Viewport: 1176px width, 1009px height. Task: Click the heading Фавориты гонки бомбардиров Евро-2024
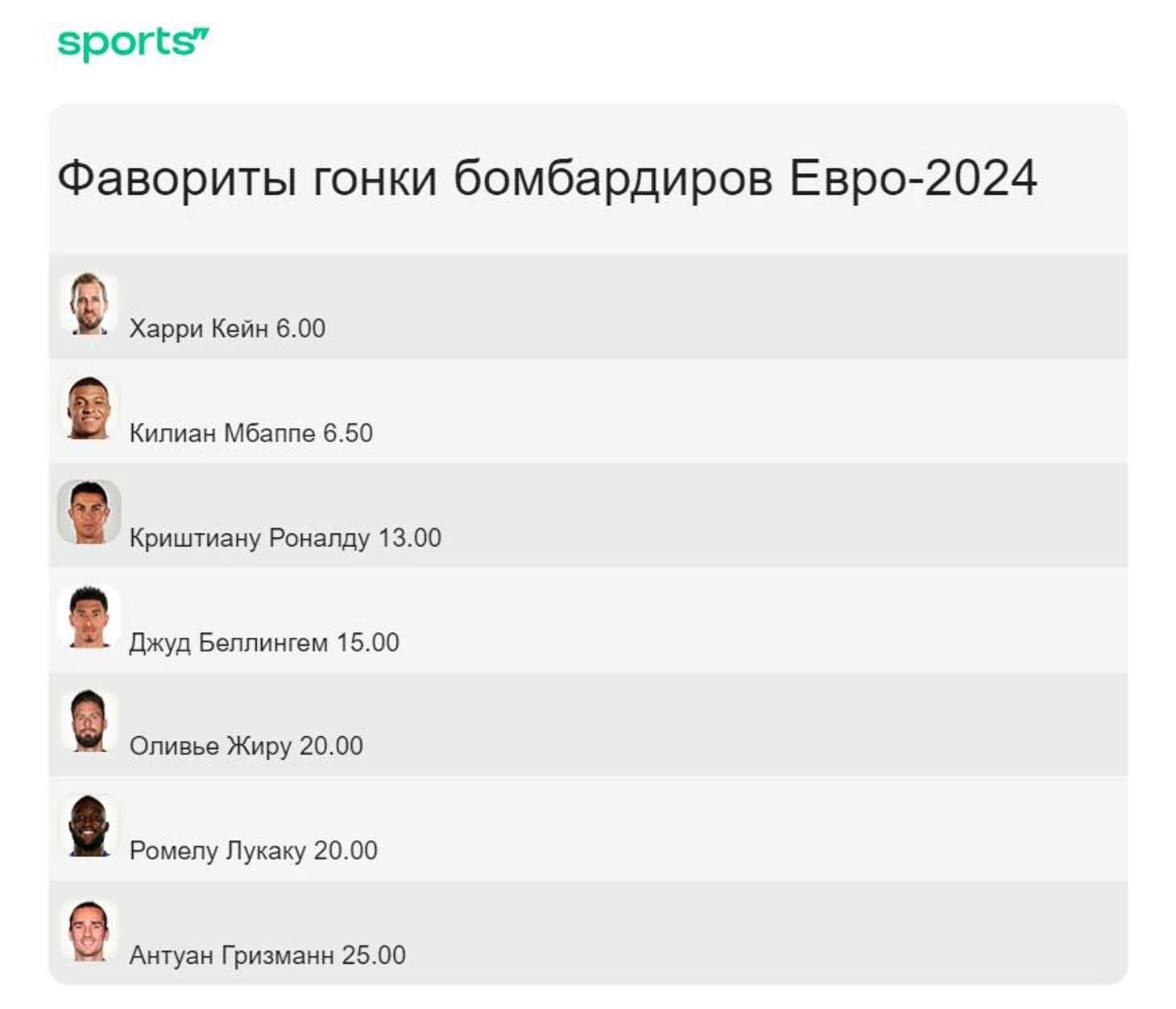(547, 179)
